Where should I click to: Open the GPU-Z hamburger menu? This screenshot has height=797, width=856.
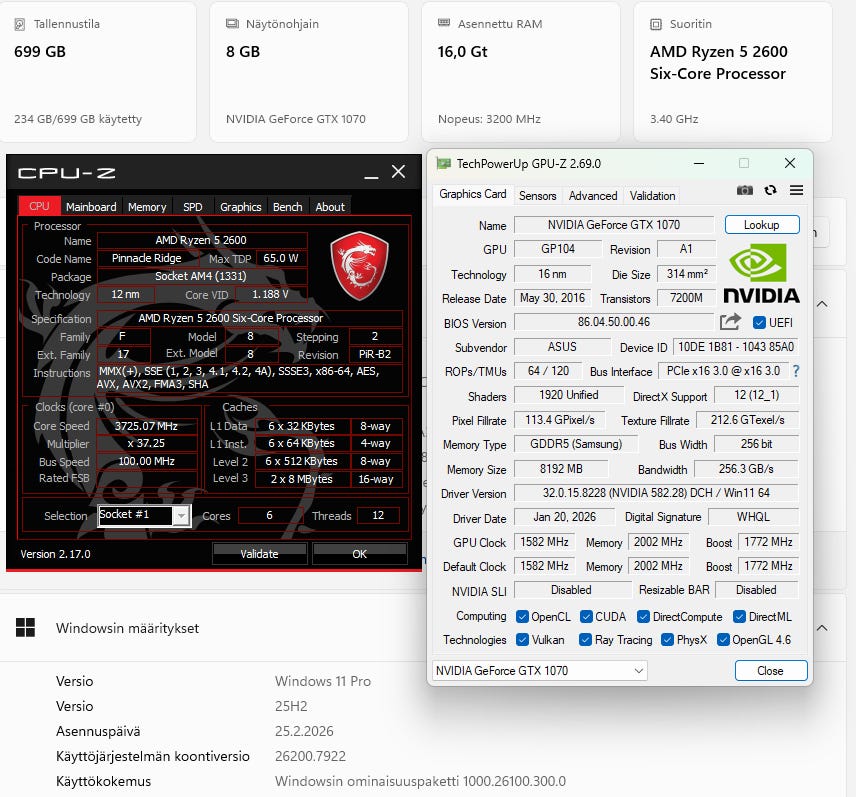[x=796, y=190]
